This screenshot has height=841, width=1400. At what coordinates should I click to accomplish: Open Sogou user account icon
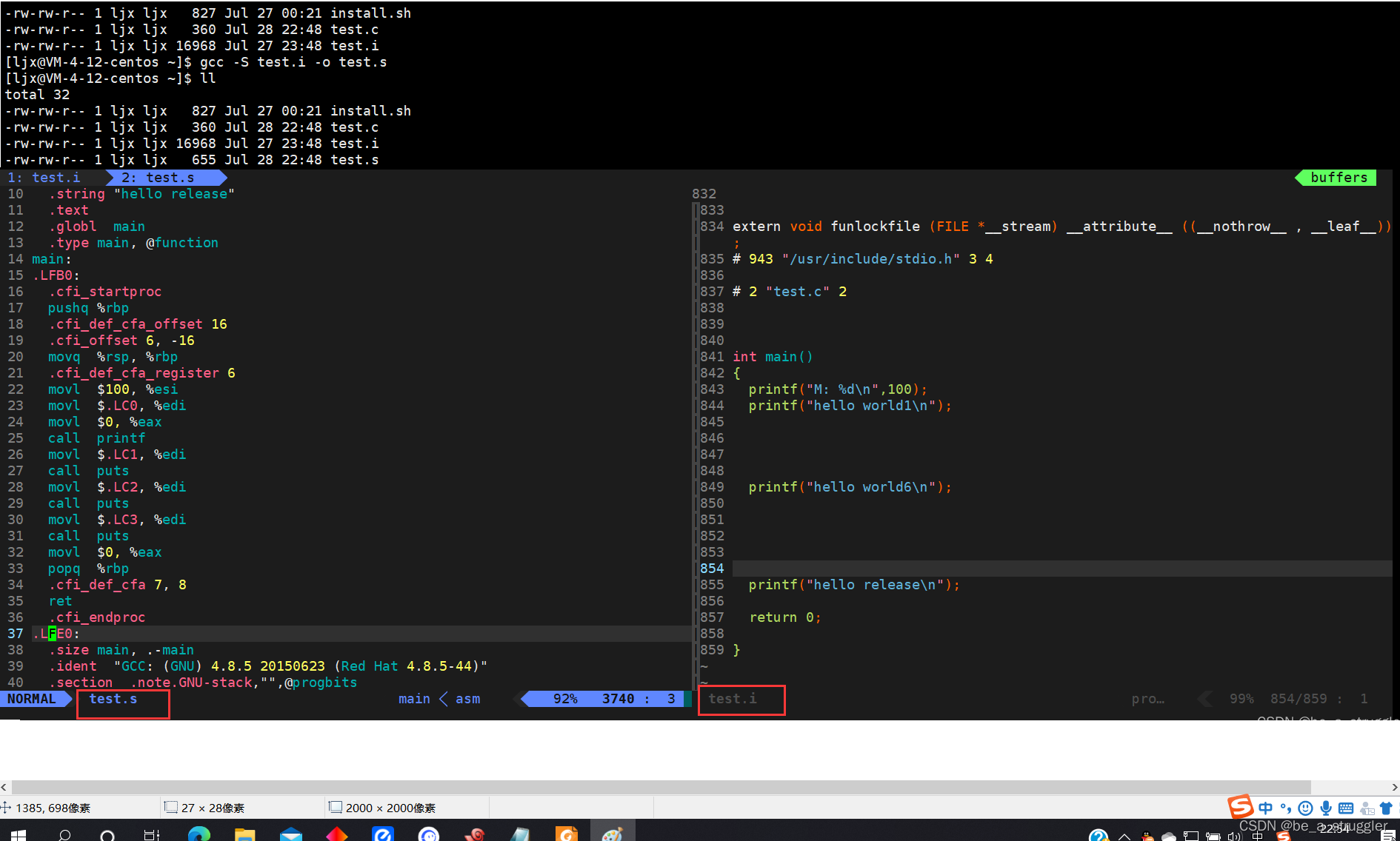point(1367,808)
